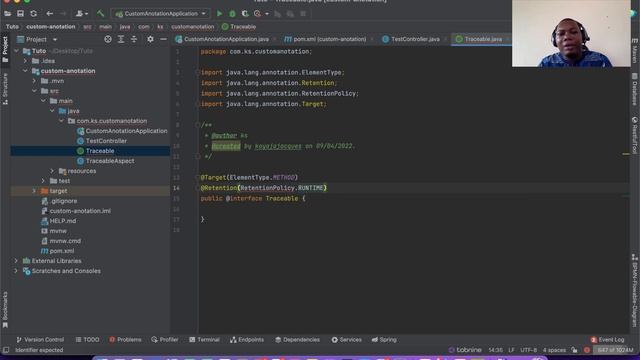Synchronize project with reload icon
This screenshot has width=640, height=360.
pyautogui.click(x=33, y=13)
